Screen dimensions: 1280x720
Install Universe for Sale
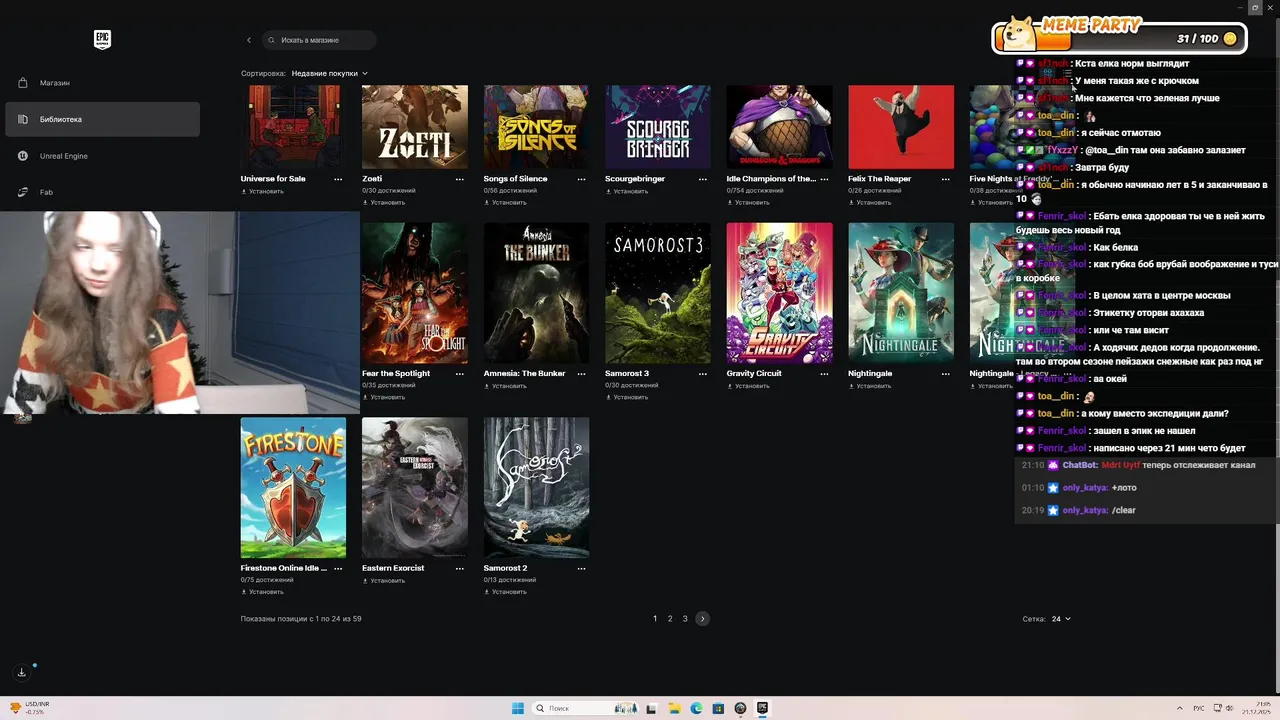(x=262, y=191)
